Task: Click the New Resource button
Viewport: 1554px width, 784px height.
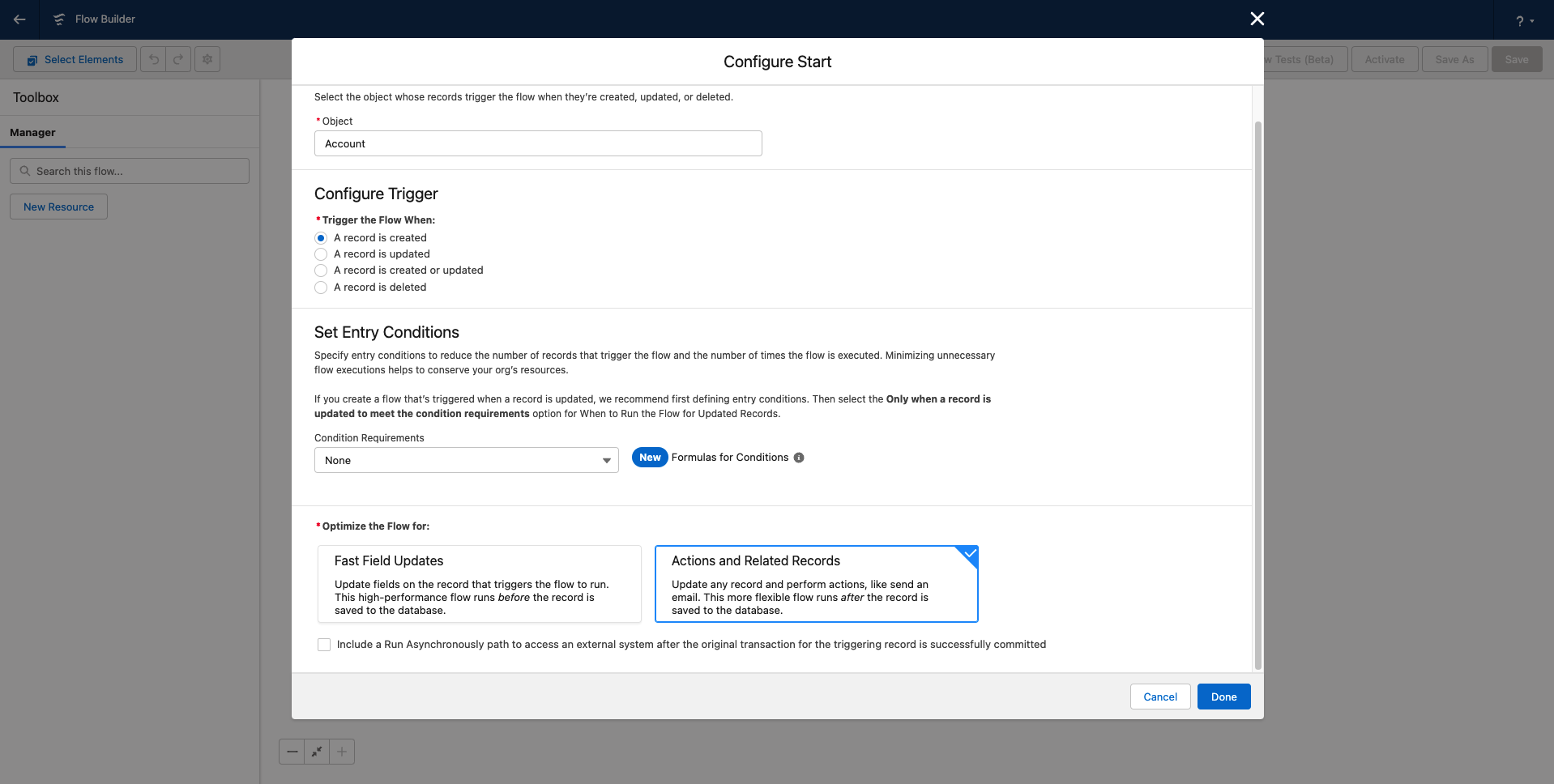Action: tap(58, 207)
